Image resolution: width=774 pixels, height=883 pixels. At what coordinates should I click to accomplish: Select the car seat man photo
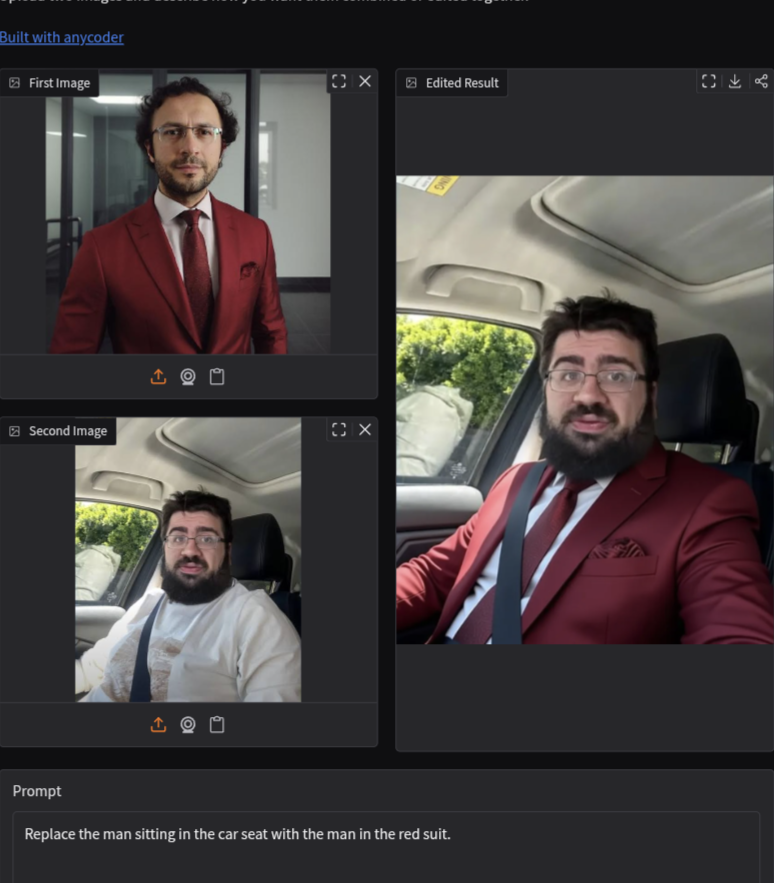188,560
